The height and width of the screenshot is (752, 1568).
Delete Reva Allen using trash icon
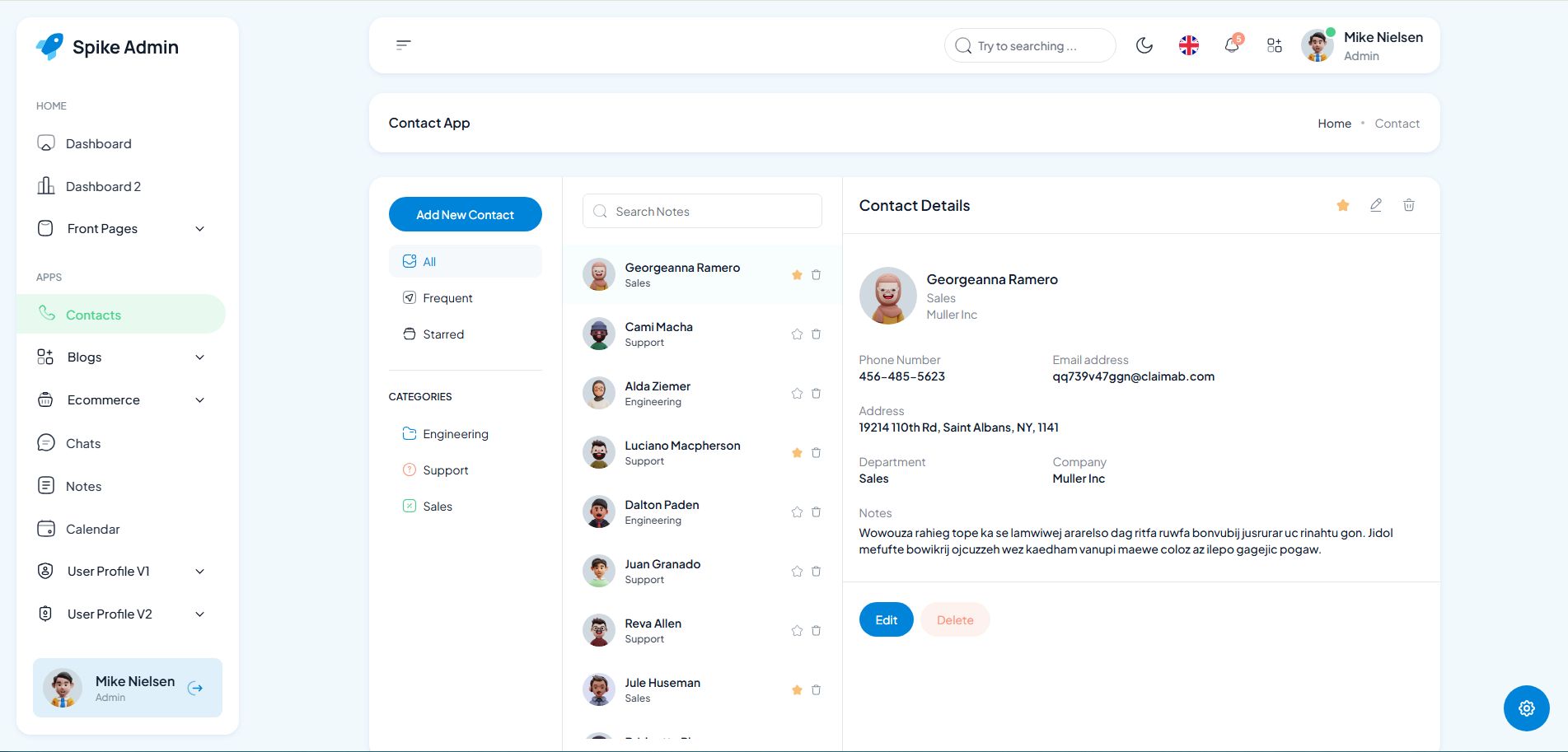pyautogui.click(x=816, y=631)
